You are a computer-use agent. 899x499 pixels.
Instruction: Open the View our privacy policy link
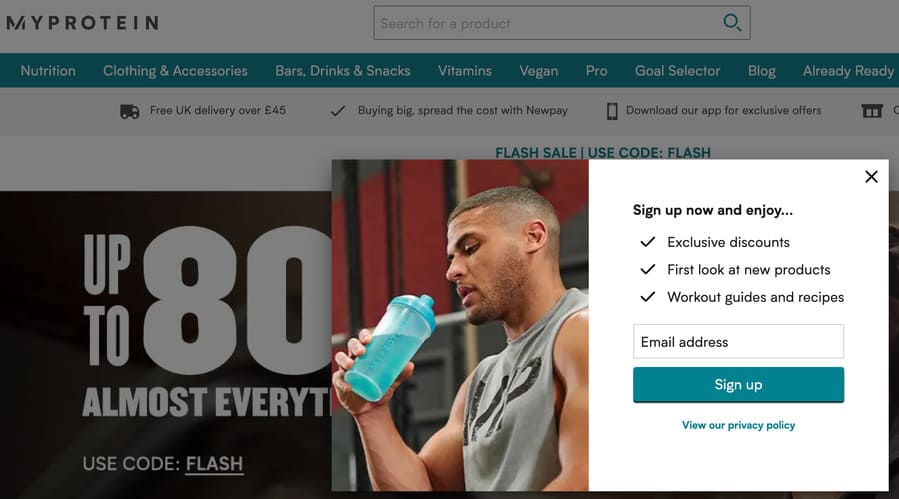(x=738, y=425)
